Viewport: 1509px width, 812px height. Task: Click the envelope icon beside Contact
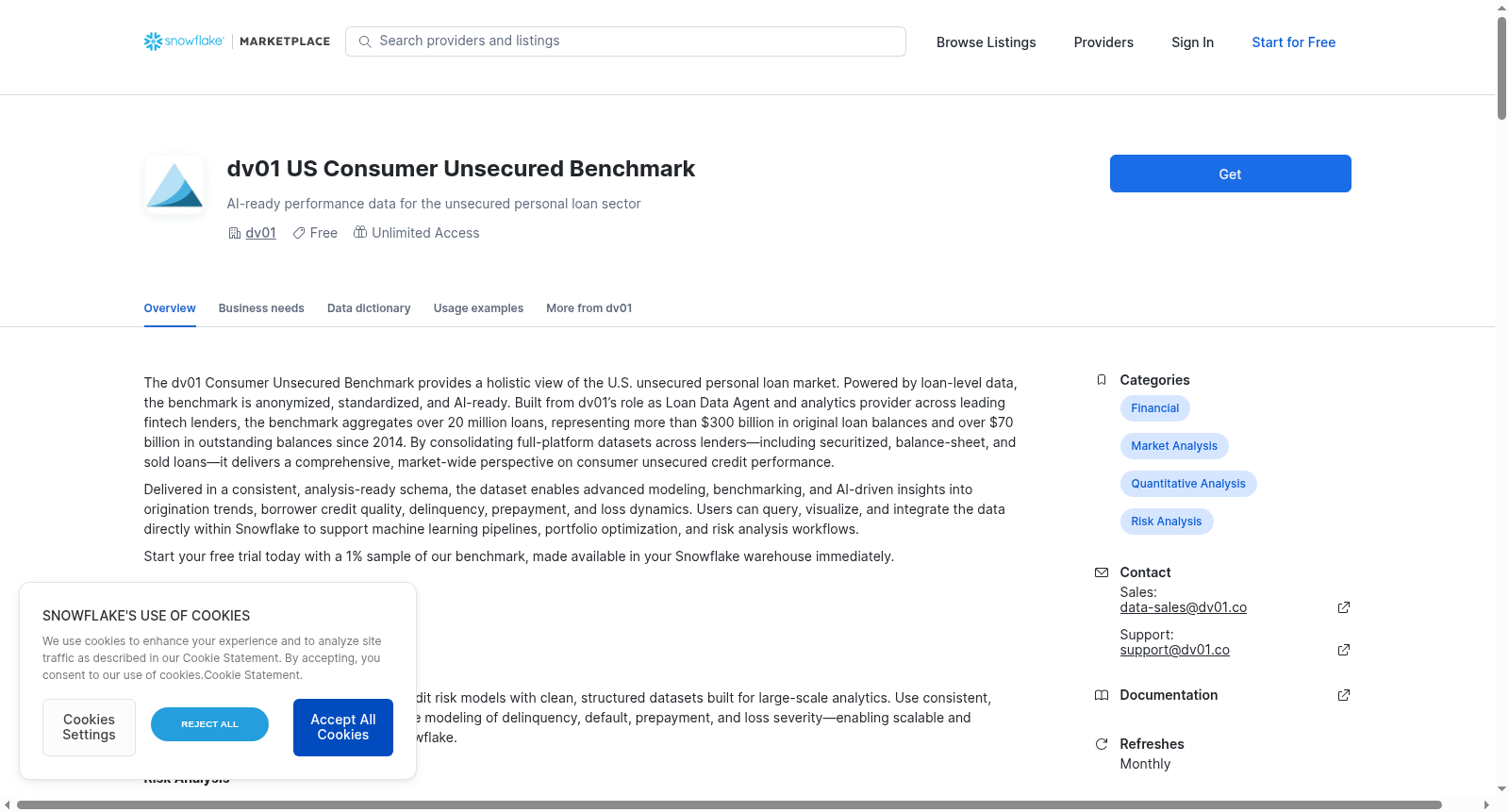(x=1101, y=572)
